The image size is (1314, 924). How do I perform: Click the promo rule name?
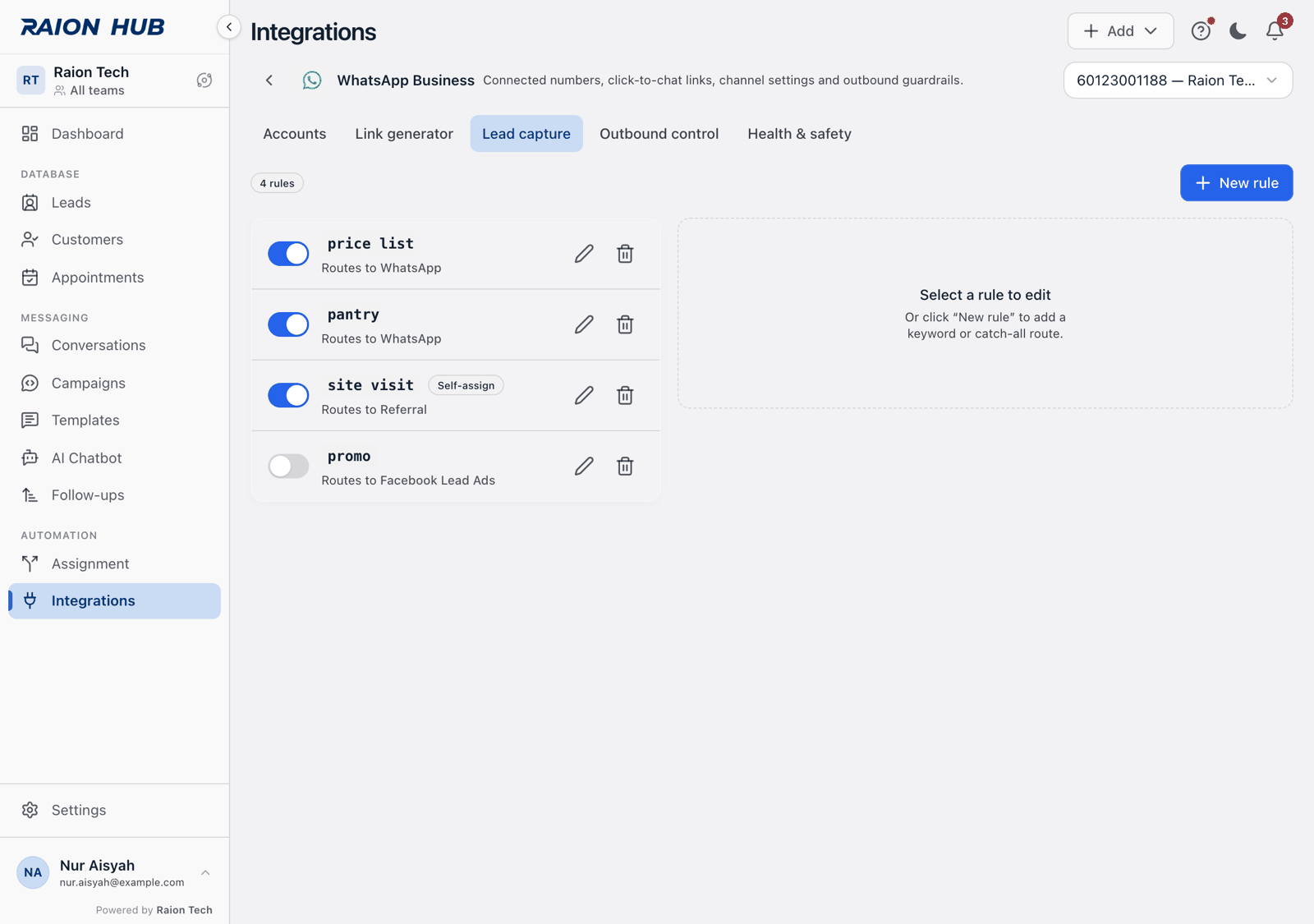349,457
